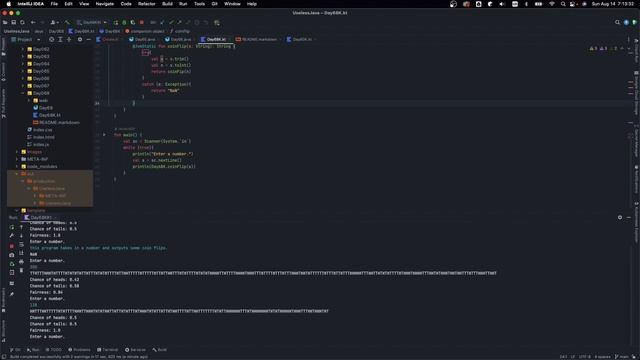Open the Git tool window button
This screenshot has width=640, height=360.
click(x=15, y=350)
